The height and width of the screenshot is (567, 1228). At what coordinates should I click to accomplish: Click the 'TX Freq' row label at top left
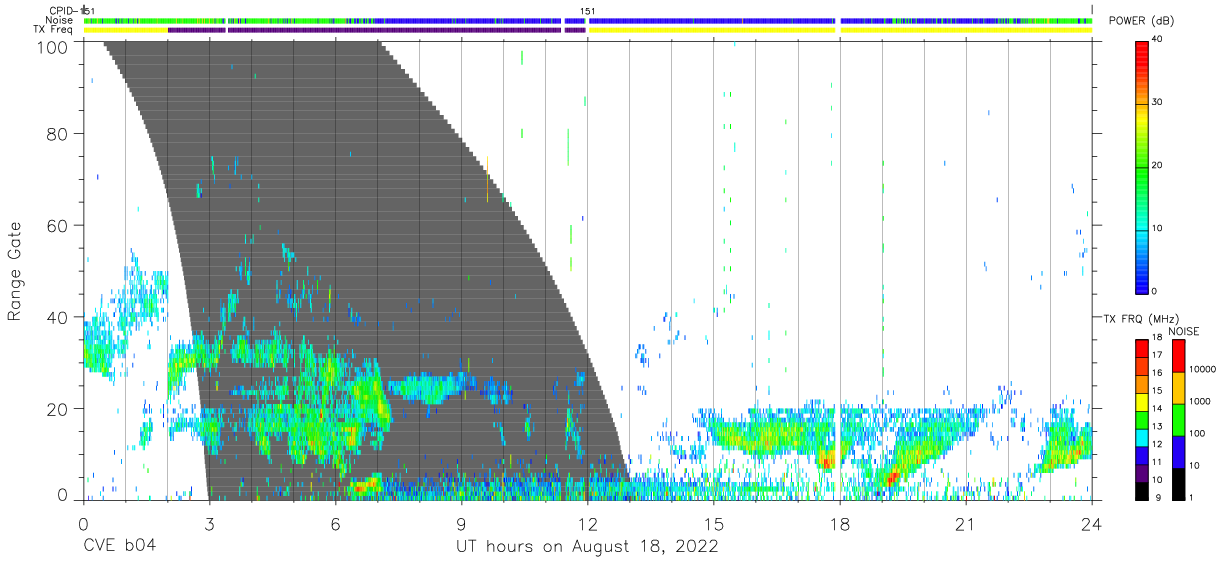tap(54, 30)
